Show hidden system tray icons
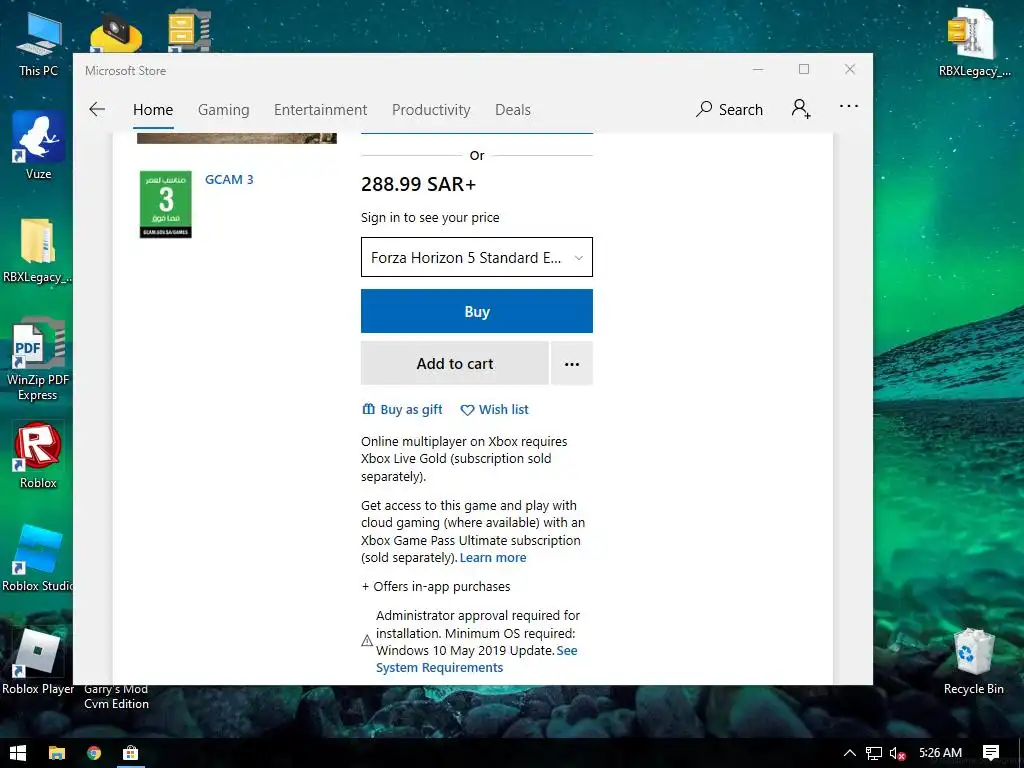Viewport: 1024px width, 768px height. point(850,753)
